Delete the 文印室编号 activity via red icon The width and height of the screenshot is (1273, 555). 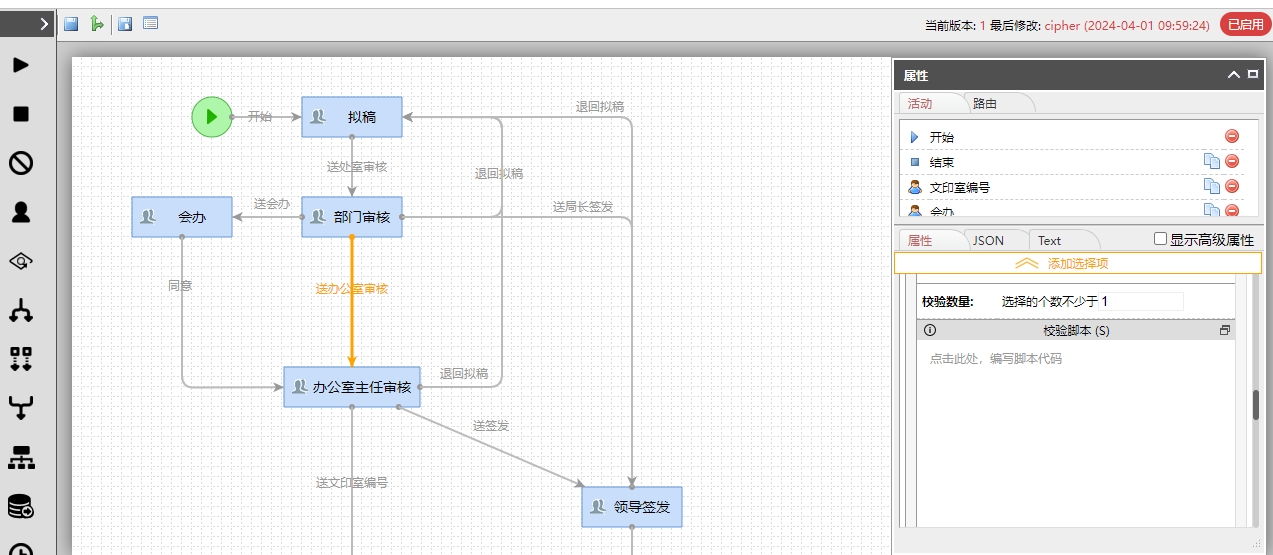click(x=1232, y=186)
